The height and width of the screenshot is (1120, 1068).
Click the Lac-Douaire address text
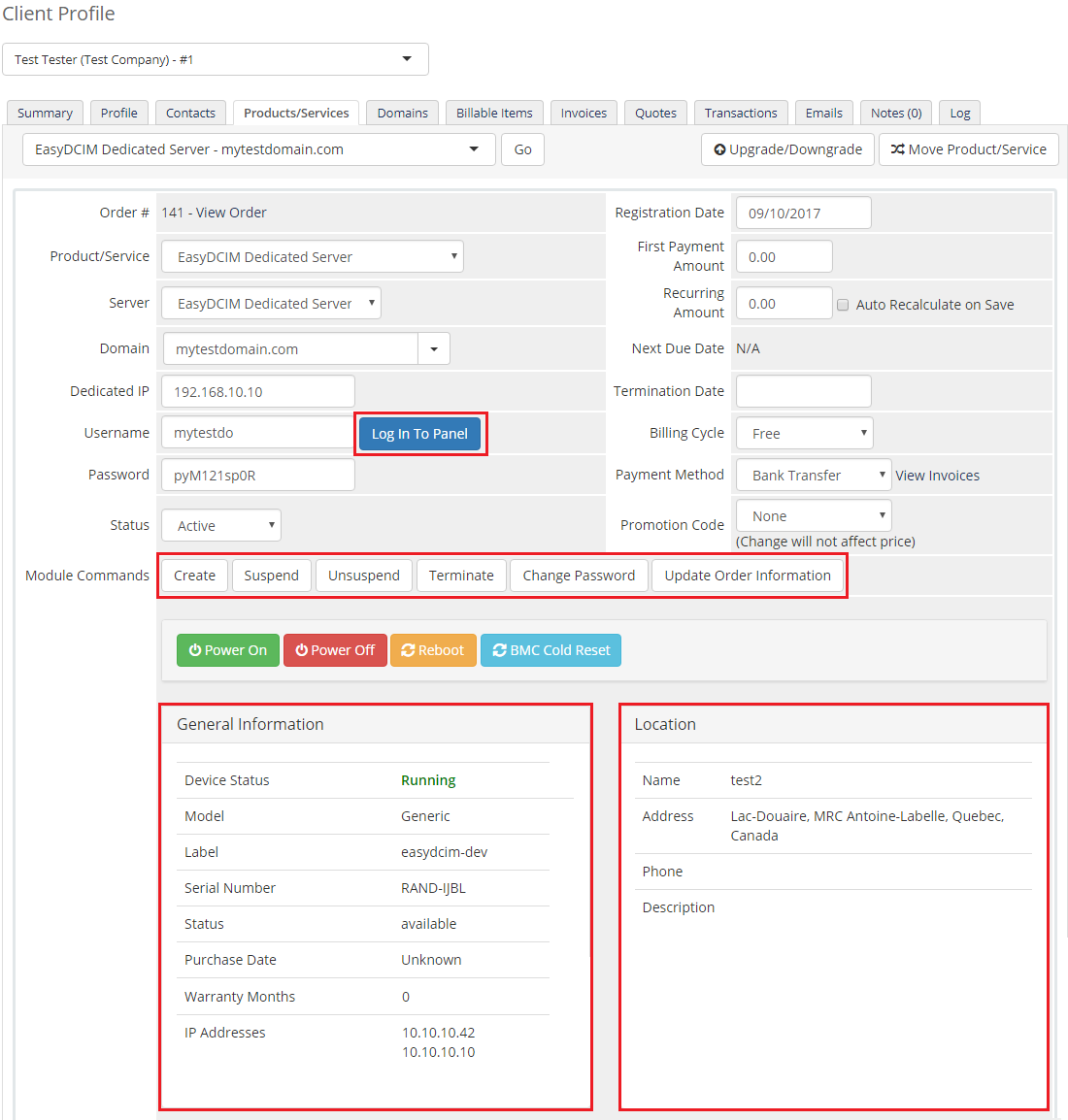click(x=867, y=825)
